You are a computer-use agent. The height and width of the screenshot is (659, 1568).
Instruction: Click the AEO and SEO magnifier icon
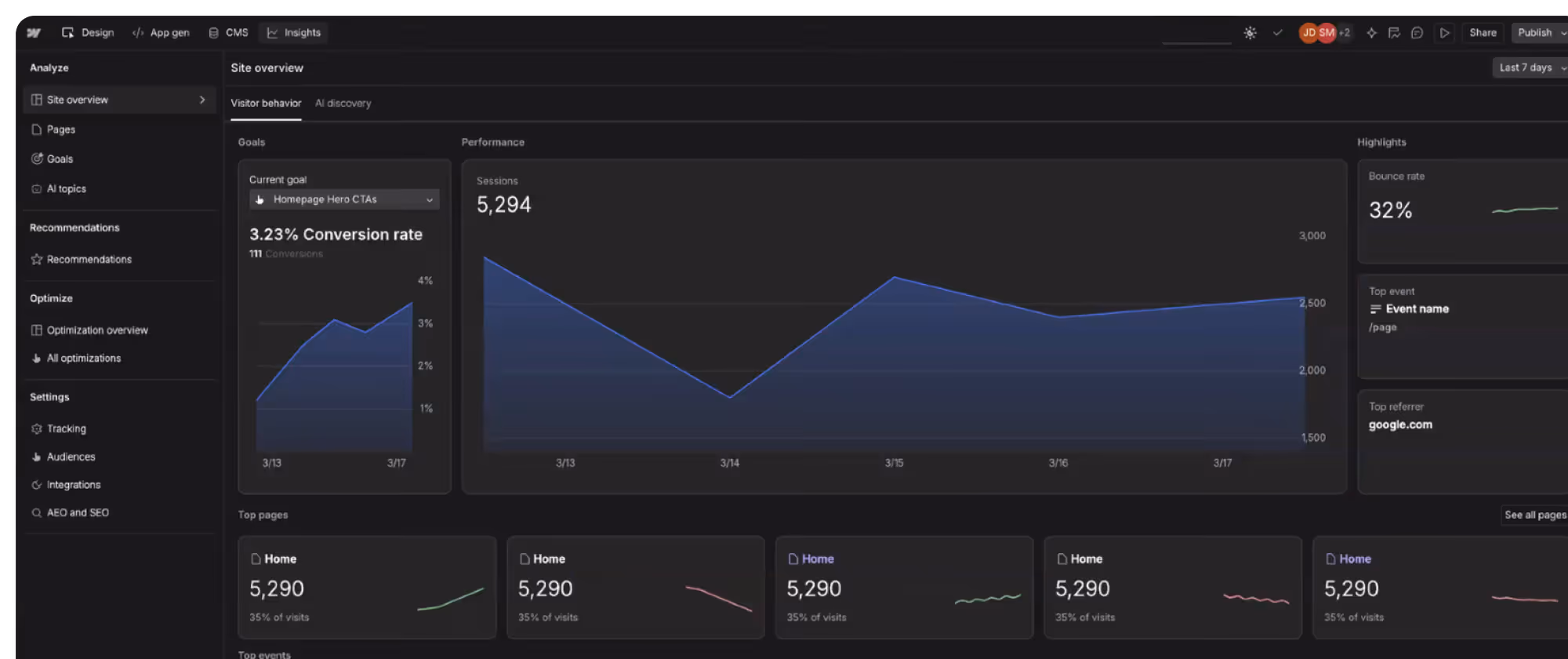click(x=36, y=513)
